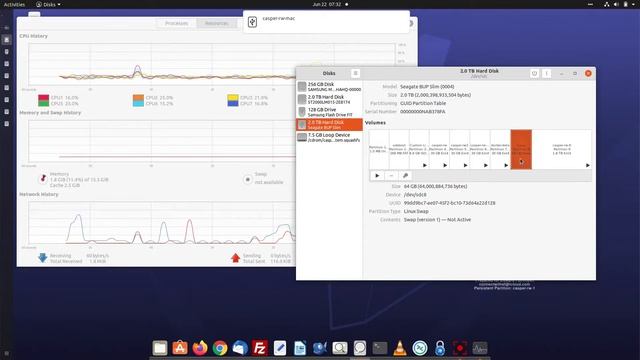Select the 1.8 TB Ext4 Partition 9 block

click(562, 149)
